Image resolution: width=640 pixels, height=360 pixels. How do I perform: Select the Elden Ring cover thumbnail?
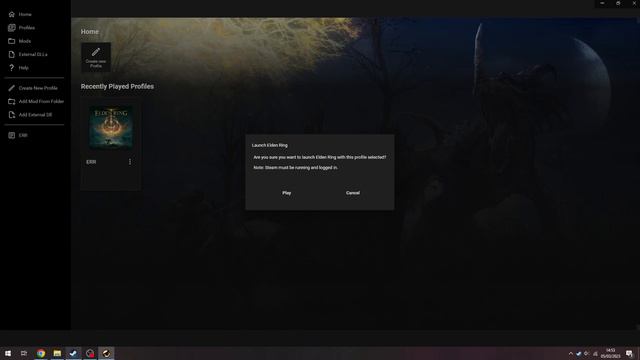click(111, 127)
